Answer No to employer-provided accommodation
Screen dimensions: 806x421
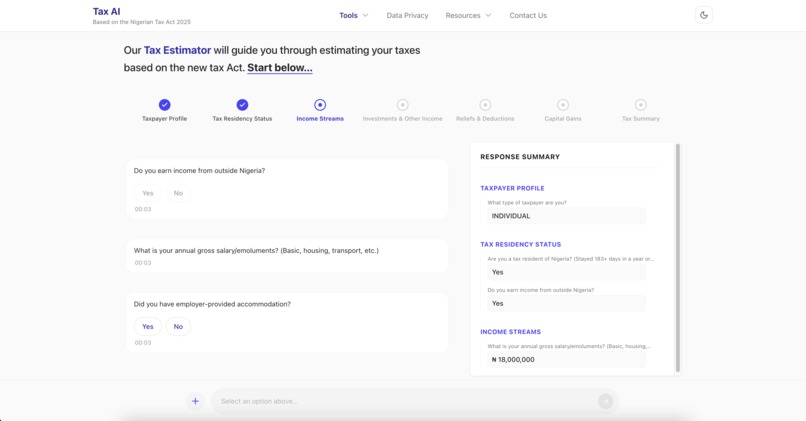178,326
